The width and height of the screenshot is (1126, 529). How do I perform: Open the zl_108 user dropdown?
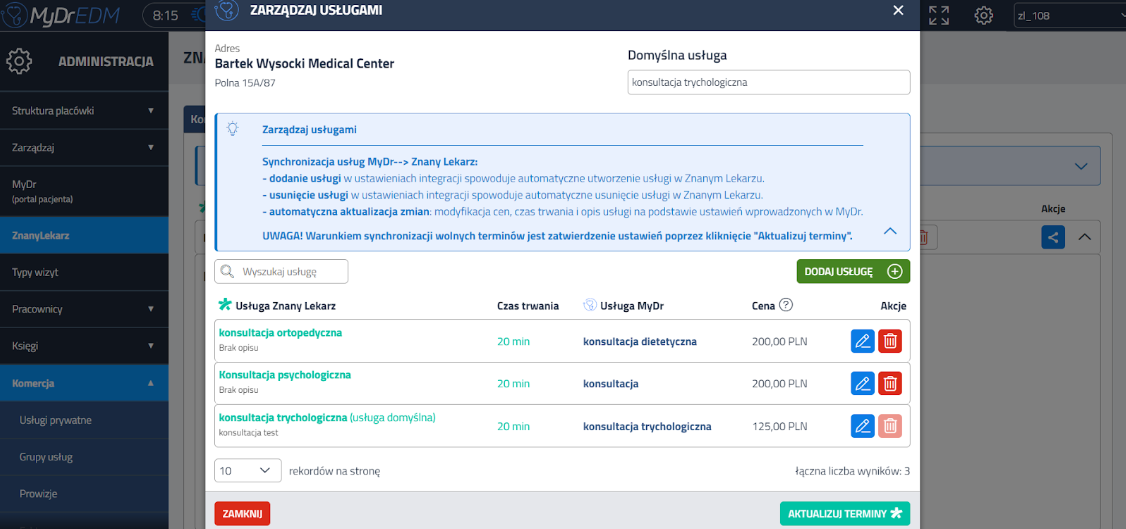(1069, 16)
